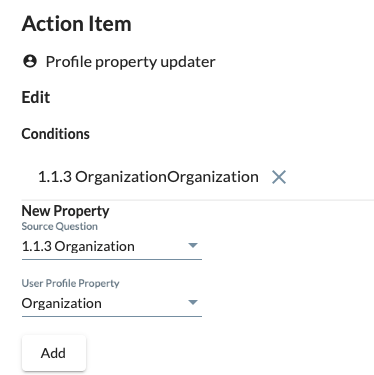Expand the User Profile Property dropdown arrow
This screenshot has height=375, width=374.
click(193, 302)
